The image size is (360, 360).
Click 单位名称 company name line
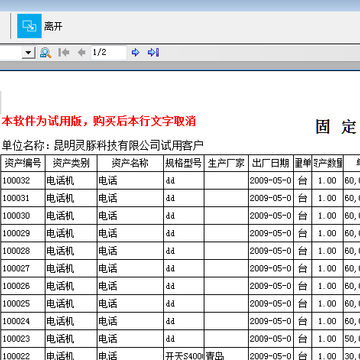click(102, 145)
